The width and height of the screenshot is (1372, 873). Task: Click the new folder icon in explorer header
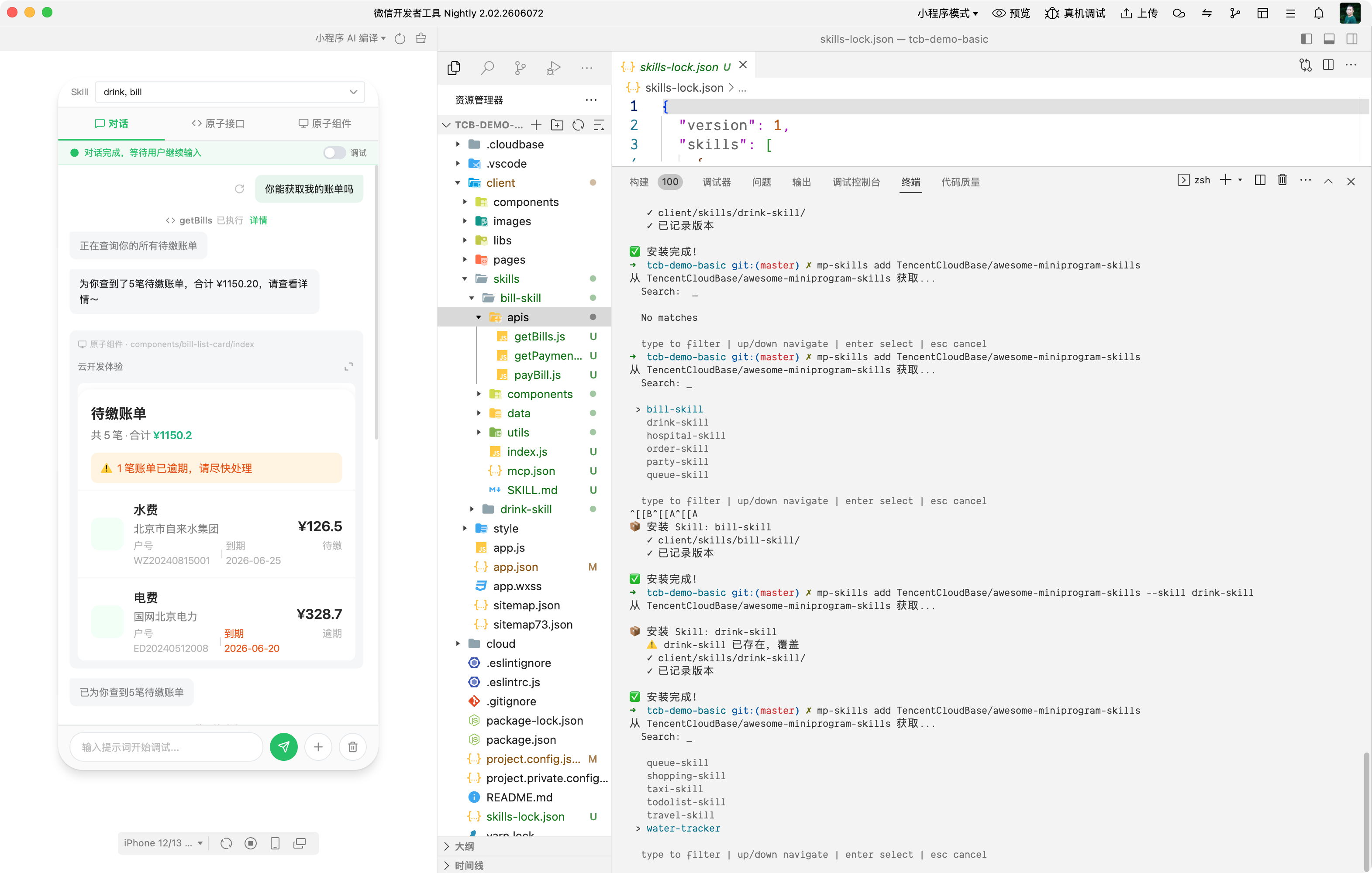point(557,125)
